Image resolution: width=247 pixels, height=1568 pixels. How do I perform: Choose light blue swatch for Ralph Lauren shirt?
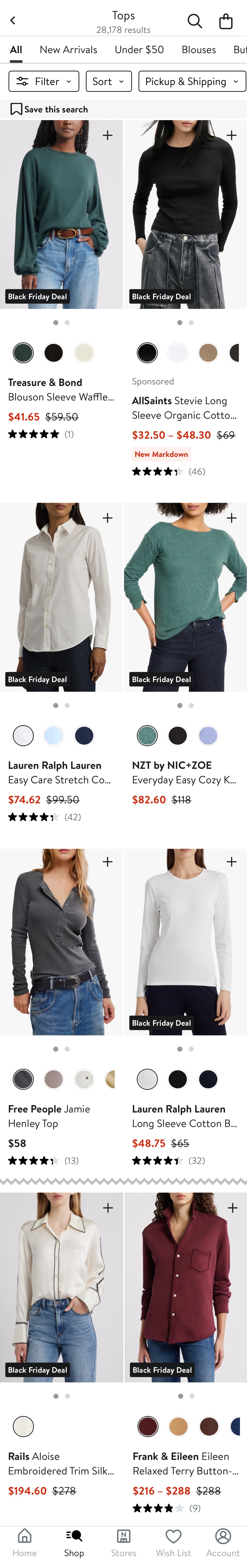click(x=54, y=735)
